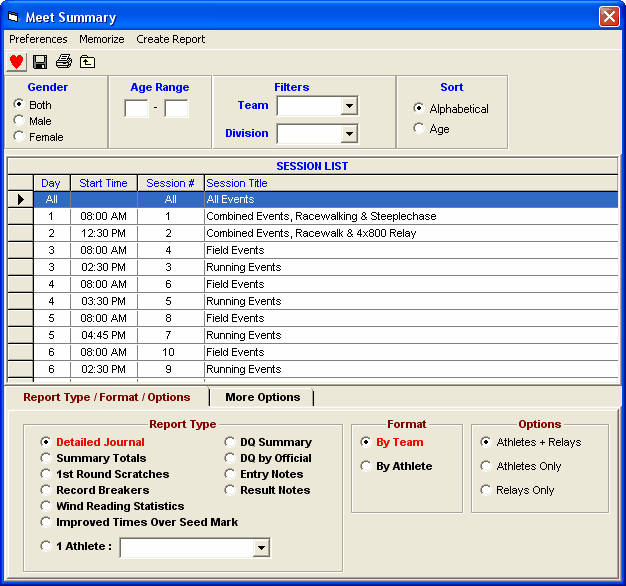The width and height of the screenshot is (626, 586).
Task: Open the Memorize menu
Action: [x=102, y=39]
